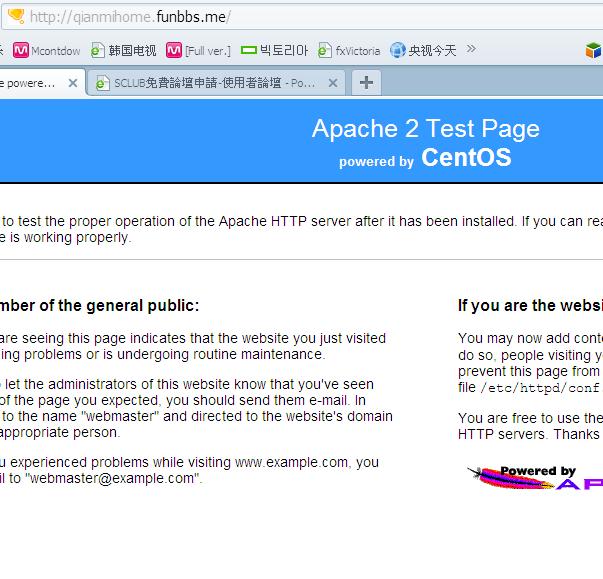The width and height of the screenshot is (603, 579).
Task: Click the page icon beside fxVictoria
Action: [x=325, y=50]
